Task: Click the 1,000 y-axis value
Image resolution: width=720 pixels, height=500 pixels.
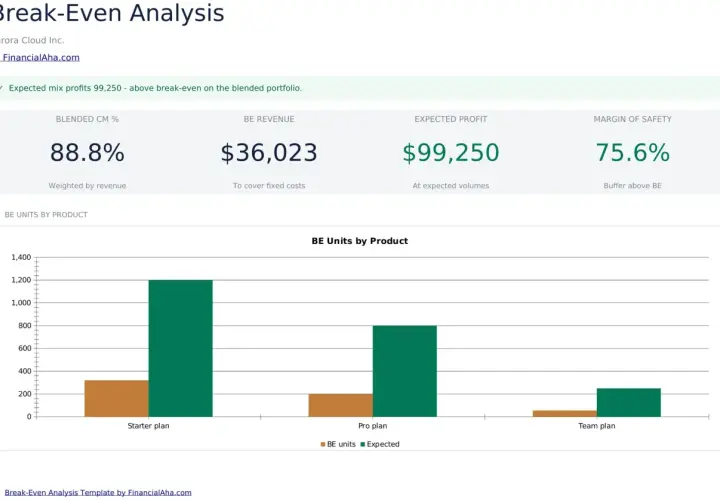Action: click(x=21, y=303)
